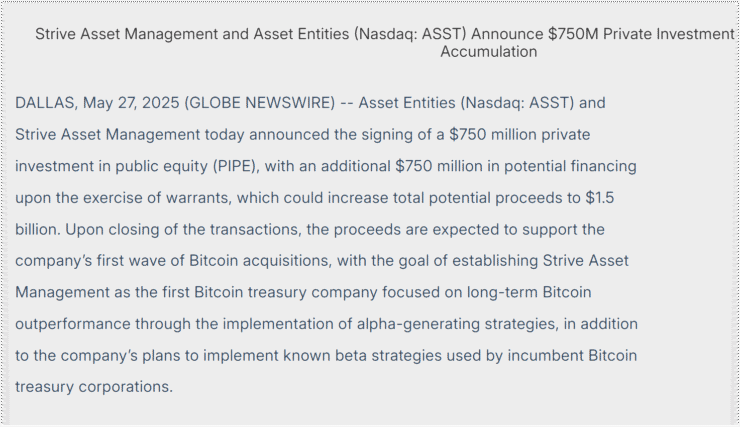Click "DALLAS" at the start of the paragraph
Viewport: 740px width, 427px height.
pyautogui.click(x=46, y=103)
